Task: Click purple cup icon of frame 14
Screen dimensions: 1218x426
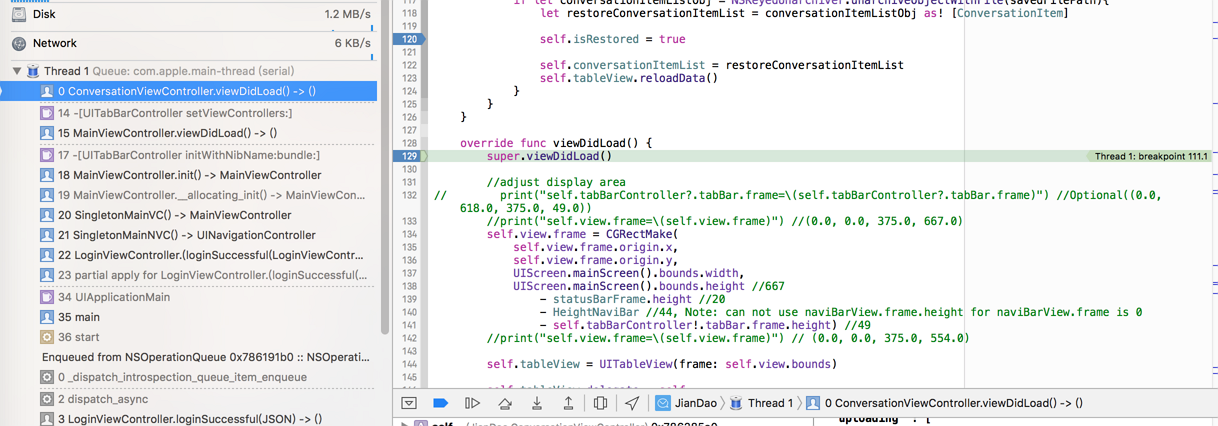Action: pyautogui.click(x=47, y=113)
